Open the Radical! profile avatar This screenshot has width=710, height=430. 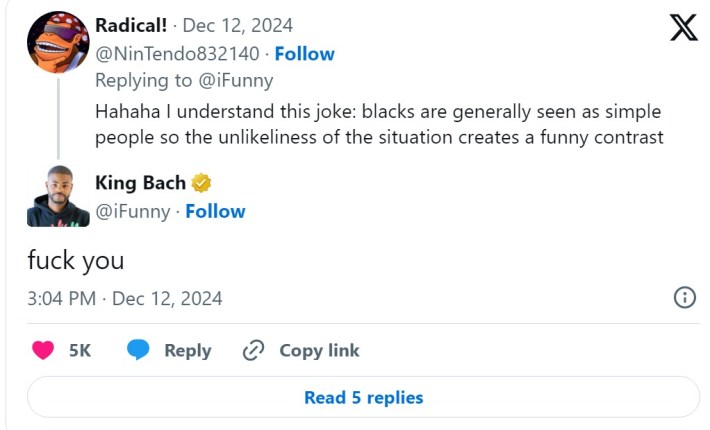tap(58, 43)
